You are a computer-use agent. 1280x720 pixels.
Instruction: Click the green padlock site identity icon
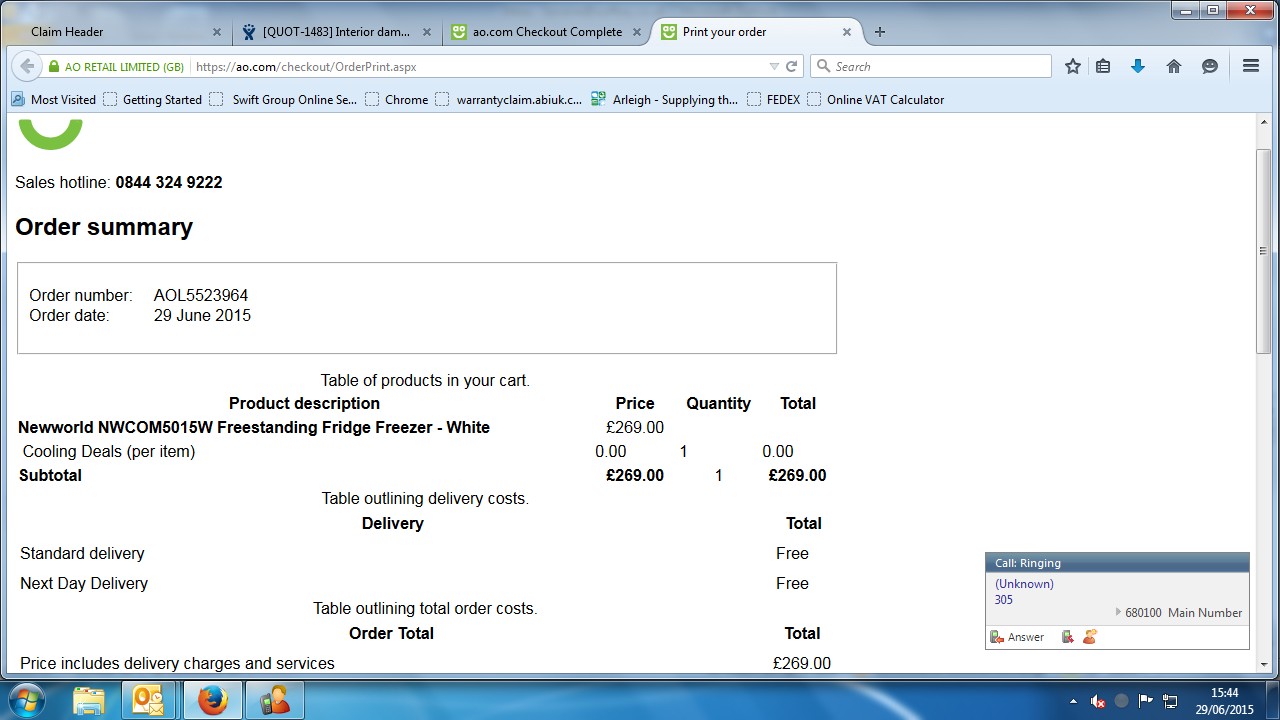54,67
